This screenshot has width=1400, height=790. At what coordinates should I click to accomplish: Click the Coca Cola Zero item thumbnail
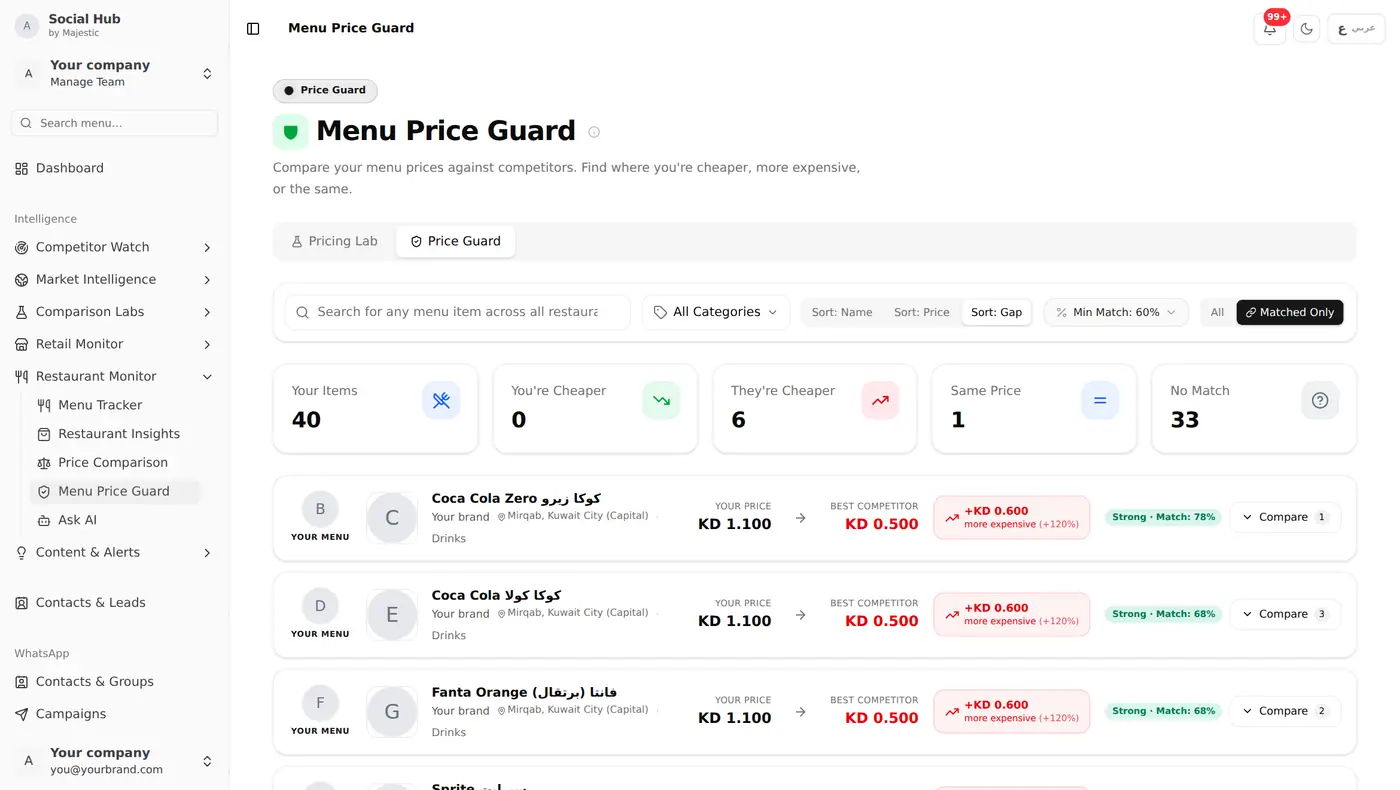[392, 518]
